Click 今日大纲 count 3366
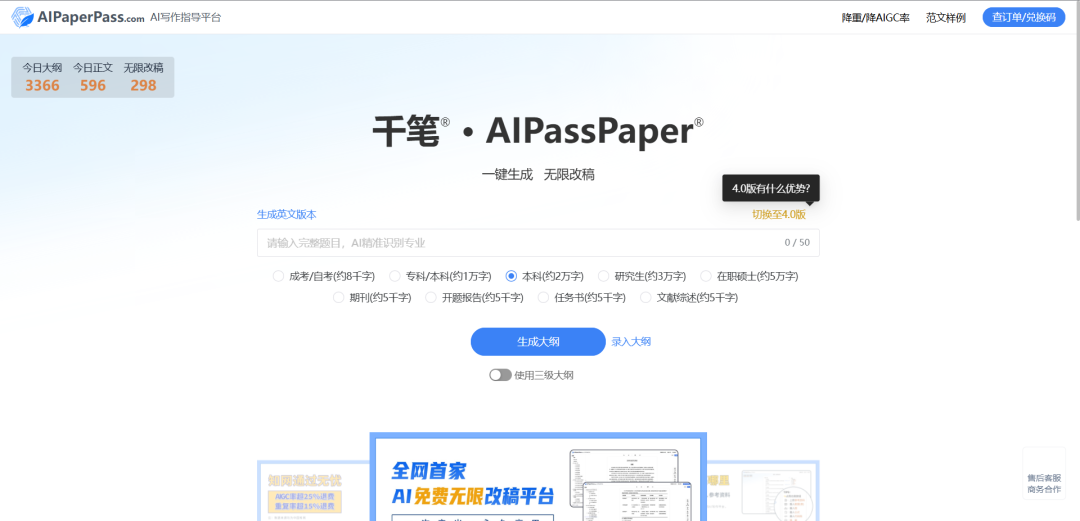Image resolution: width=1080 pixels, height=521 pixels. [43, 85]
